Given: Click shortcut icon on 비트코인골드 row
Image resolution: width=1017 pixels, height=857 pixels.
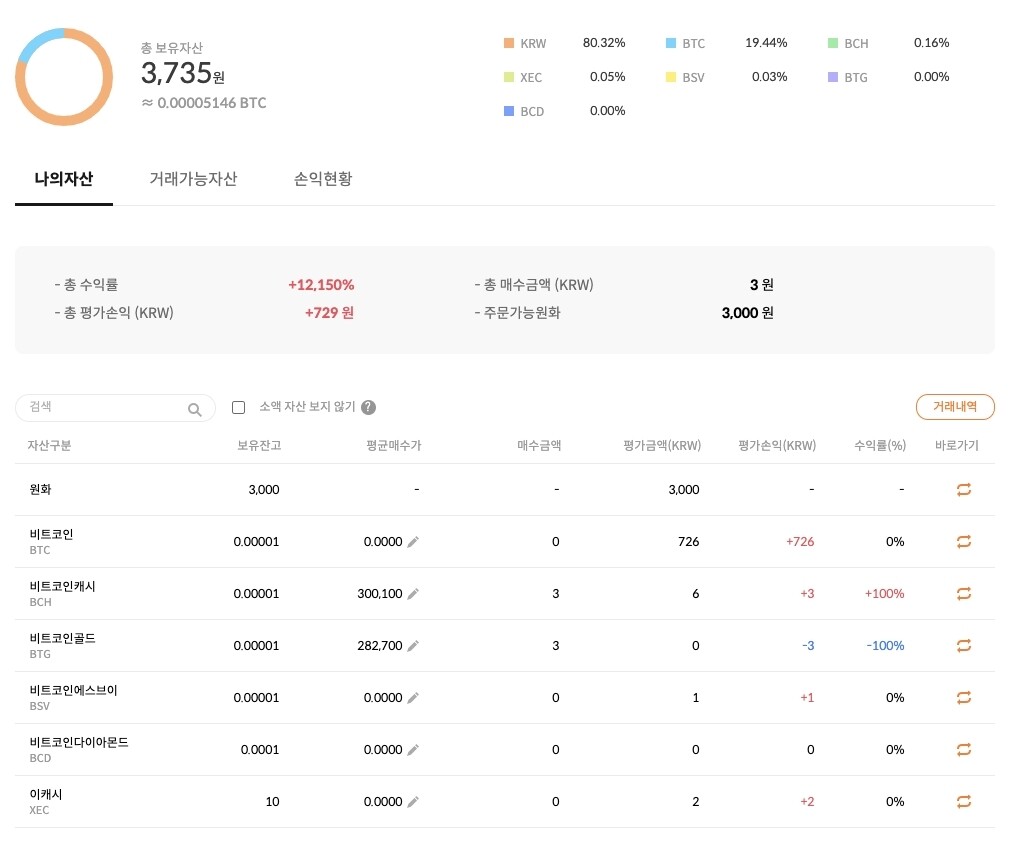Looking at the screenshot, I should [x=963, y=645].
